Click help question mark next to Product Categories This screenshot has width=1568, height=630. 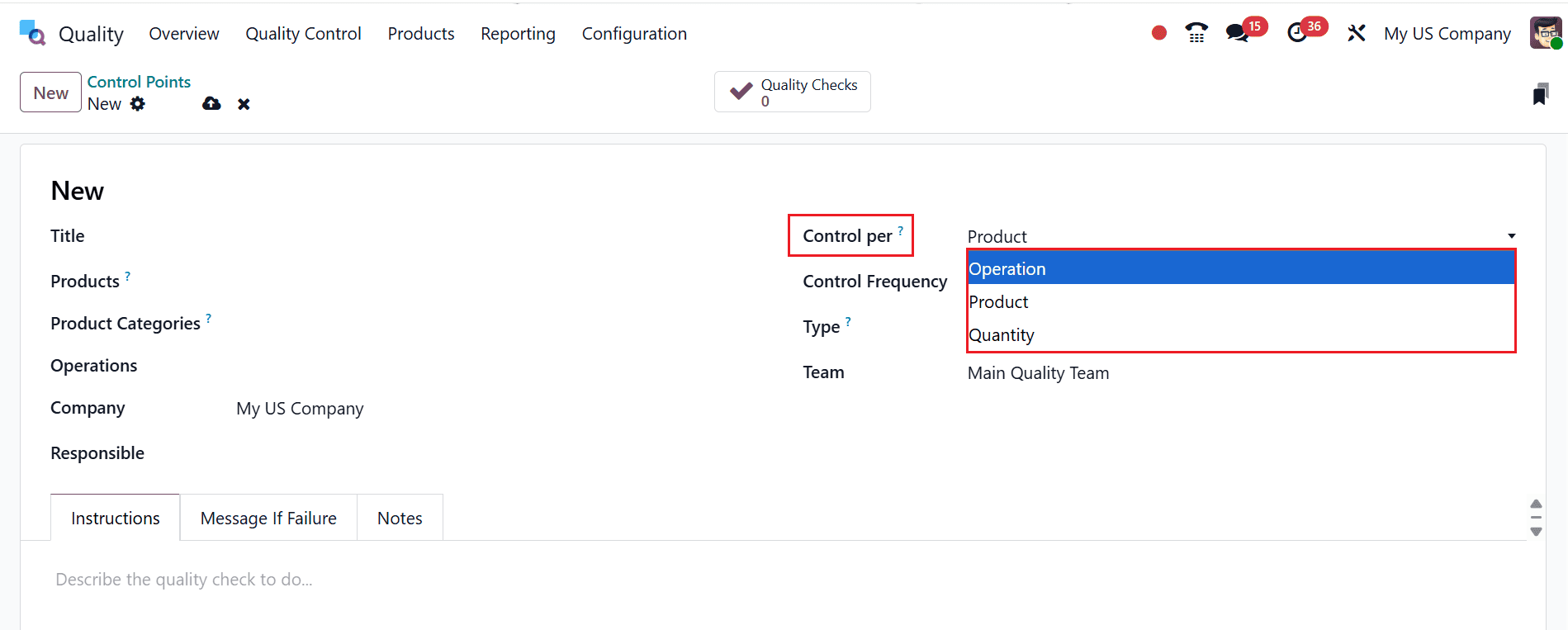[x=209, y=318]
